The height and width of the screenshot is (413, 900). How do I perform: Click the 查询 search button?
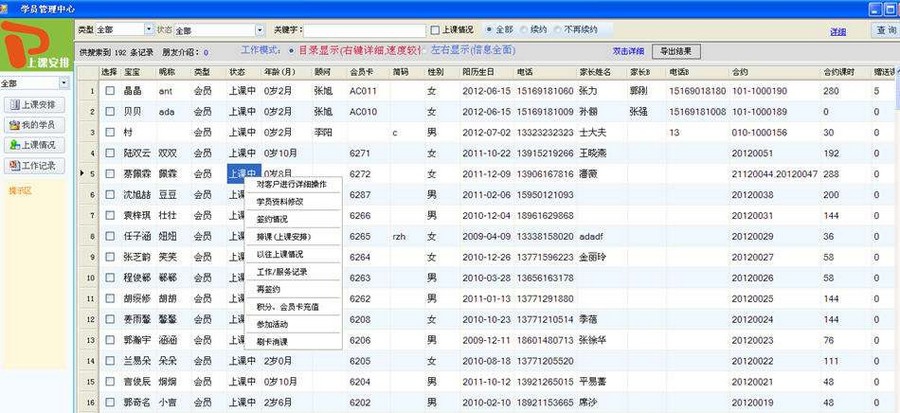[x=885, y=30]
